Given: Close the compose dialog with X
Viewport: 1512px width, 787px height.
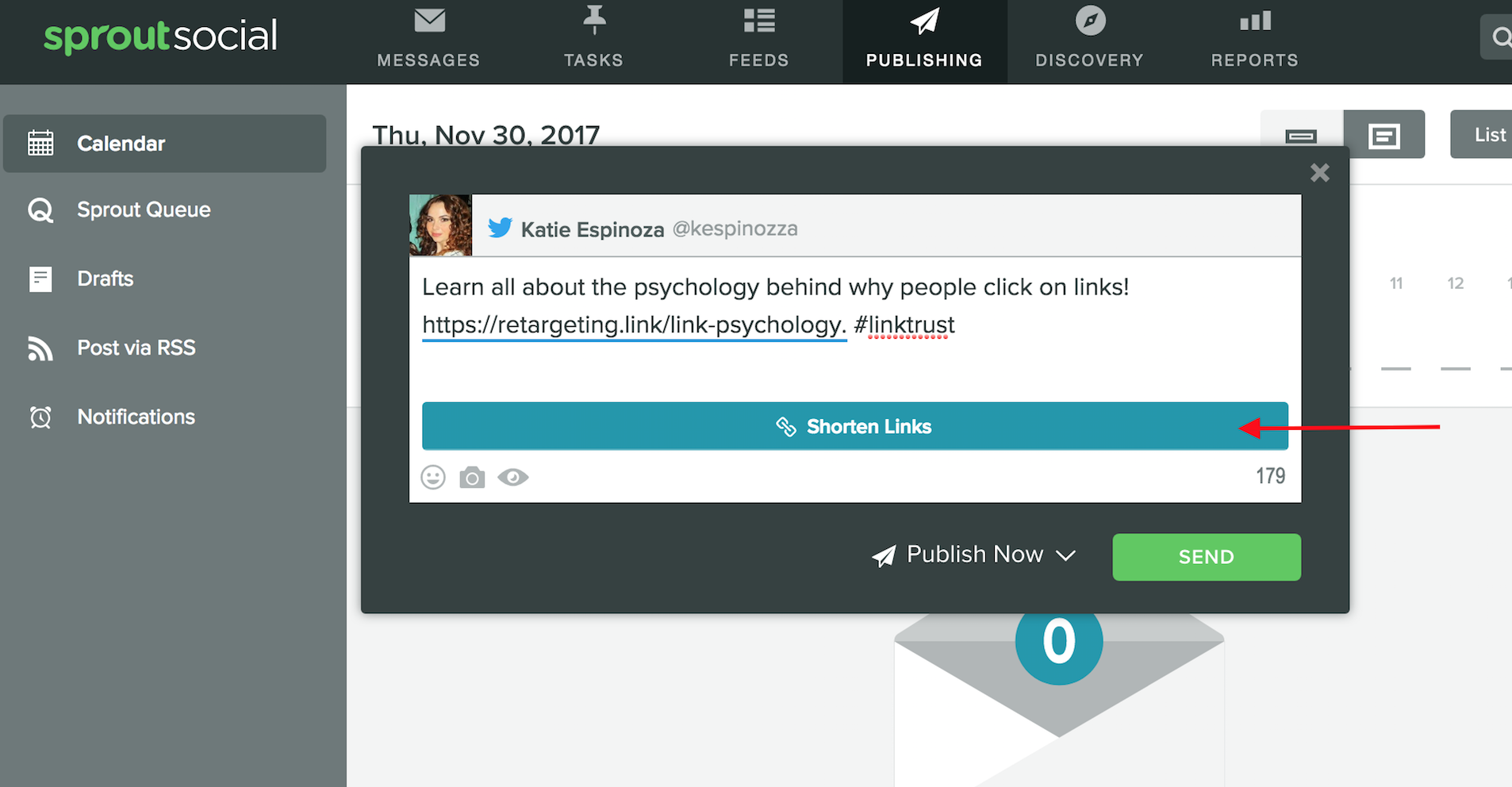Looking at the screenshot, I should coord(1320,172).
